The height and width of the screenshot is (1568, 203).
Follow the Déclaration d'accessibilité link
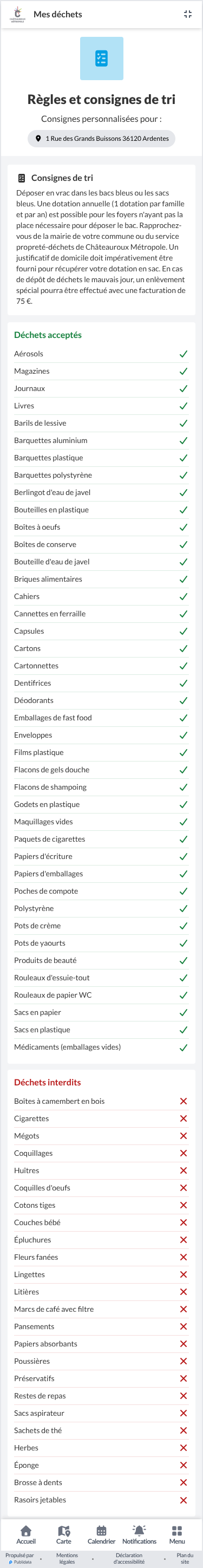pos(129,1558)
